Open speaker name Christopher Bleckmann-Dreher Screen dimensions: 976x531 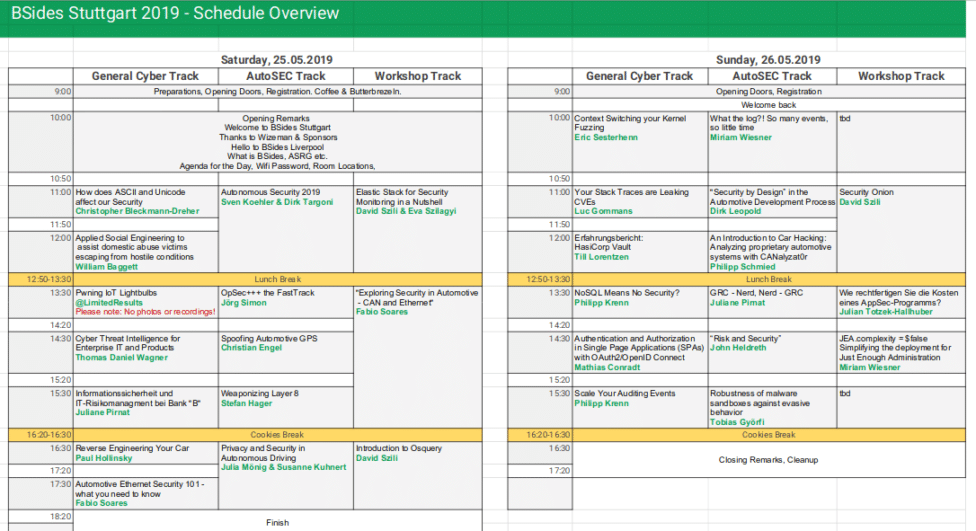tap(139, 213)
